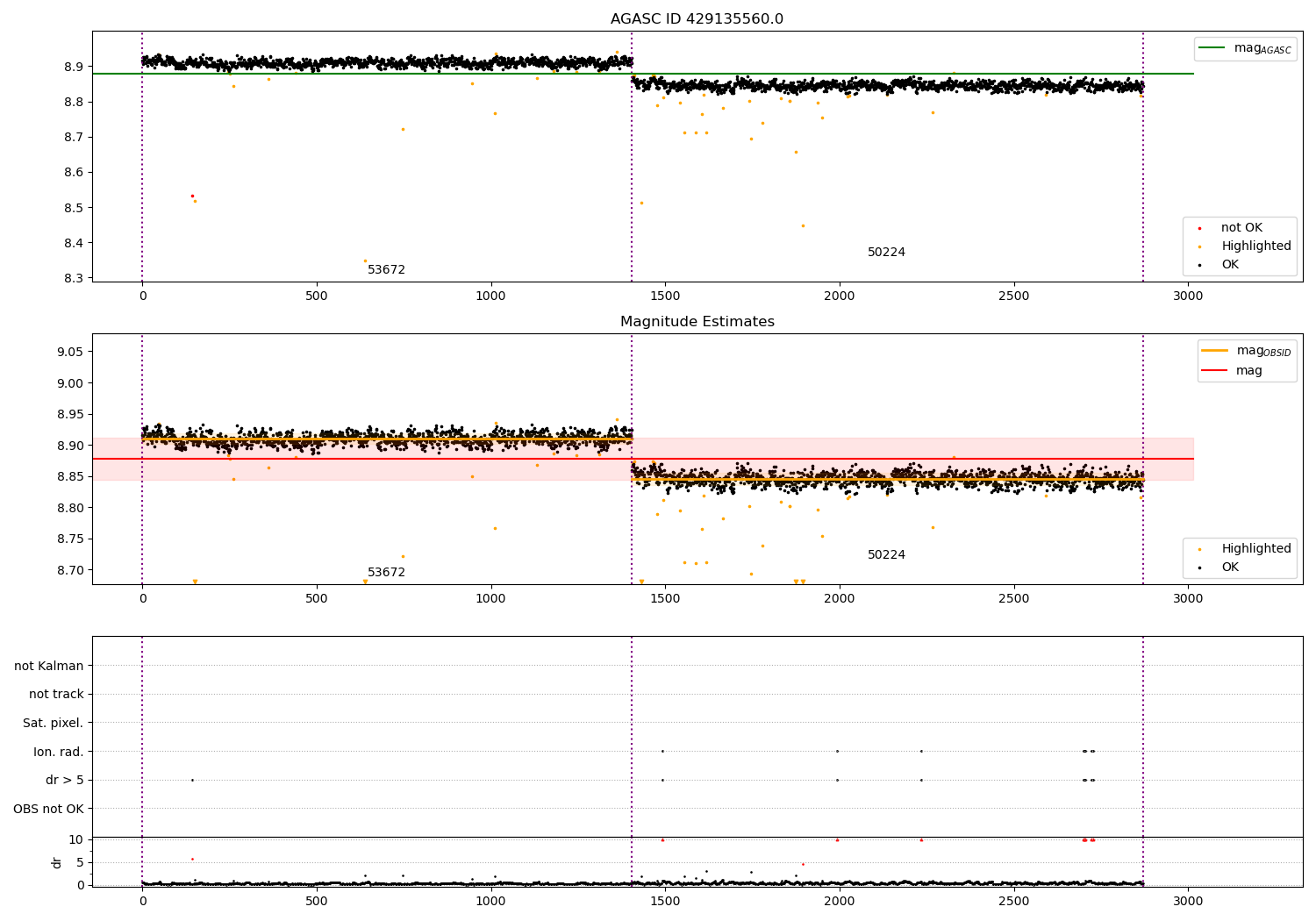Click the "not track" row label

click(x=56, y=695)
